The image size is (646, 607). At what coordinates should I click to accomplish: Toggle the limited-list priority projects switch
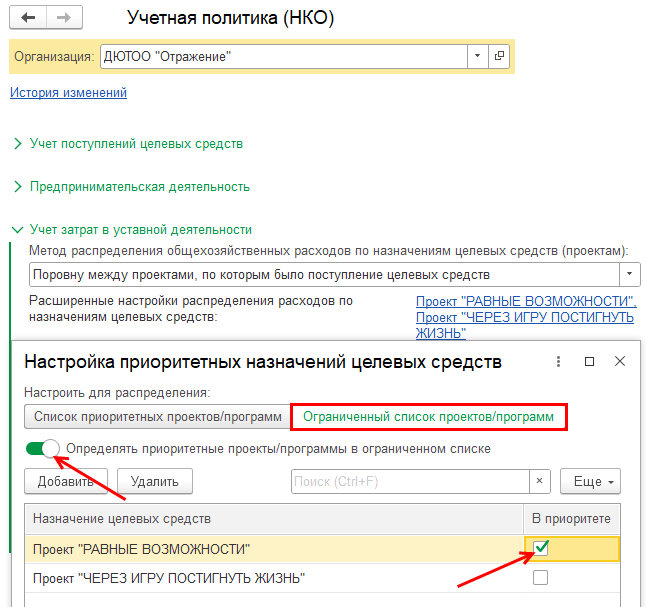[x=42, y=448]
